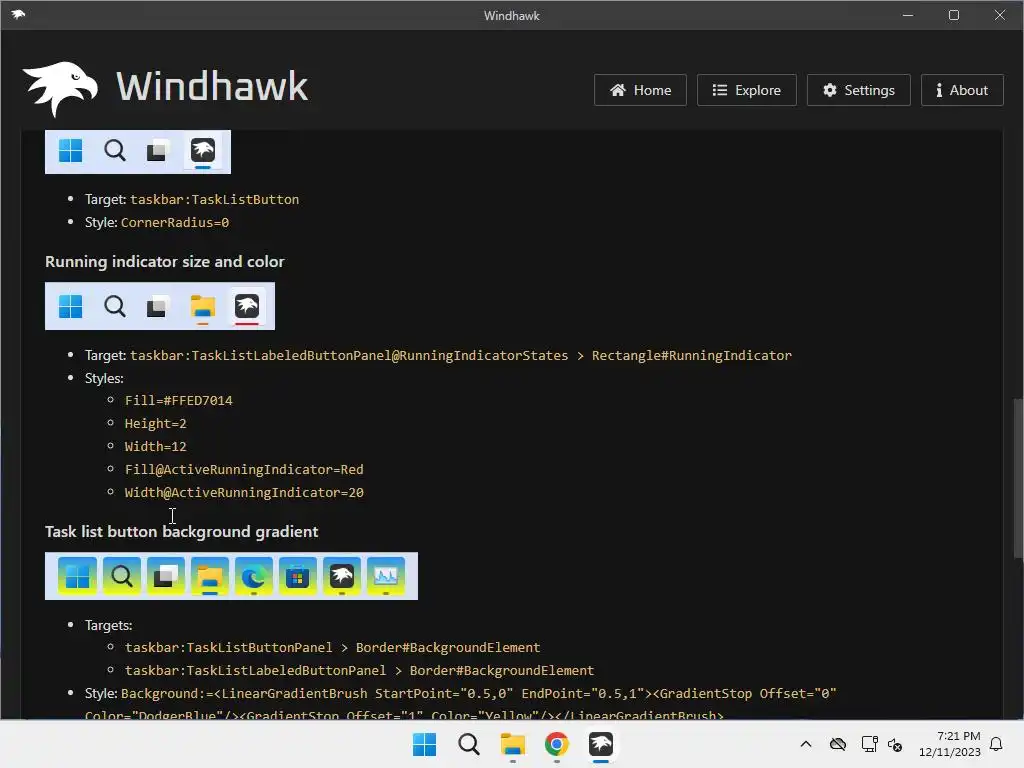
Task: Click the corner radius taskbar preview image
Action: 138,152
